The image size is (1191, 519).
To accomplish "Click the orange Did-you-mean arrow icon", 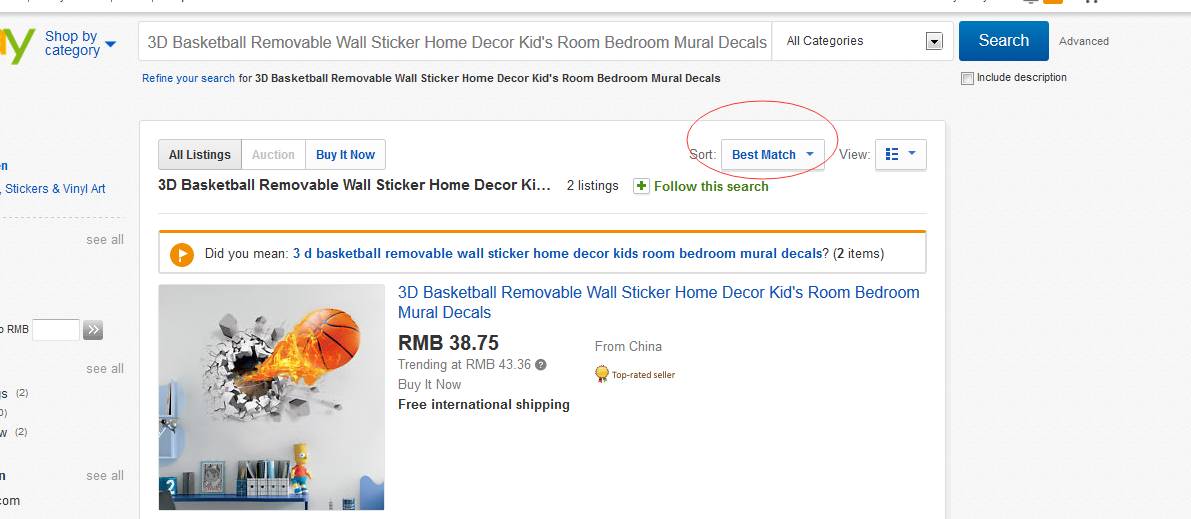I will (x=182, y=254).
